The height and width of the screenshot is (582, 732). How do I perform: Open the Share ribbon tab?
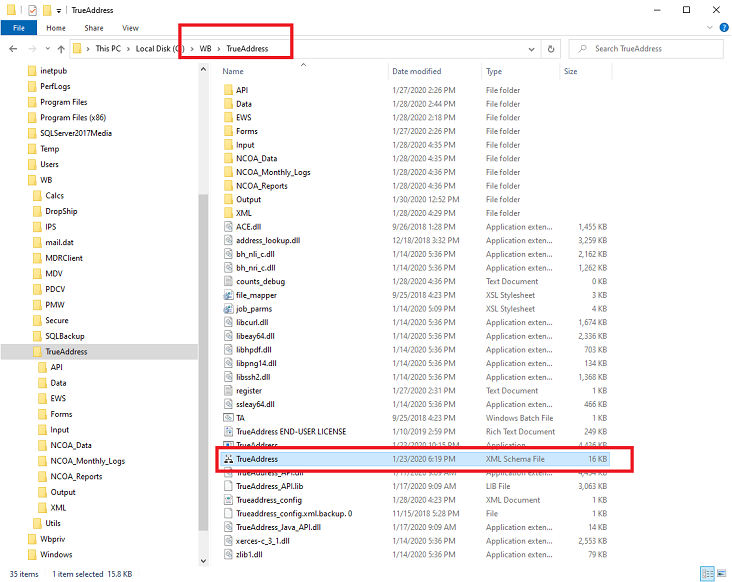[x=94, y=28]
